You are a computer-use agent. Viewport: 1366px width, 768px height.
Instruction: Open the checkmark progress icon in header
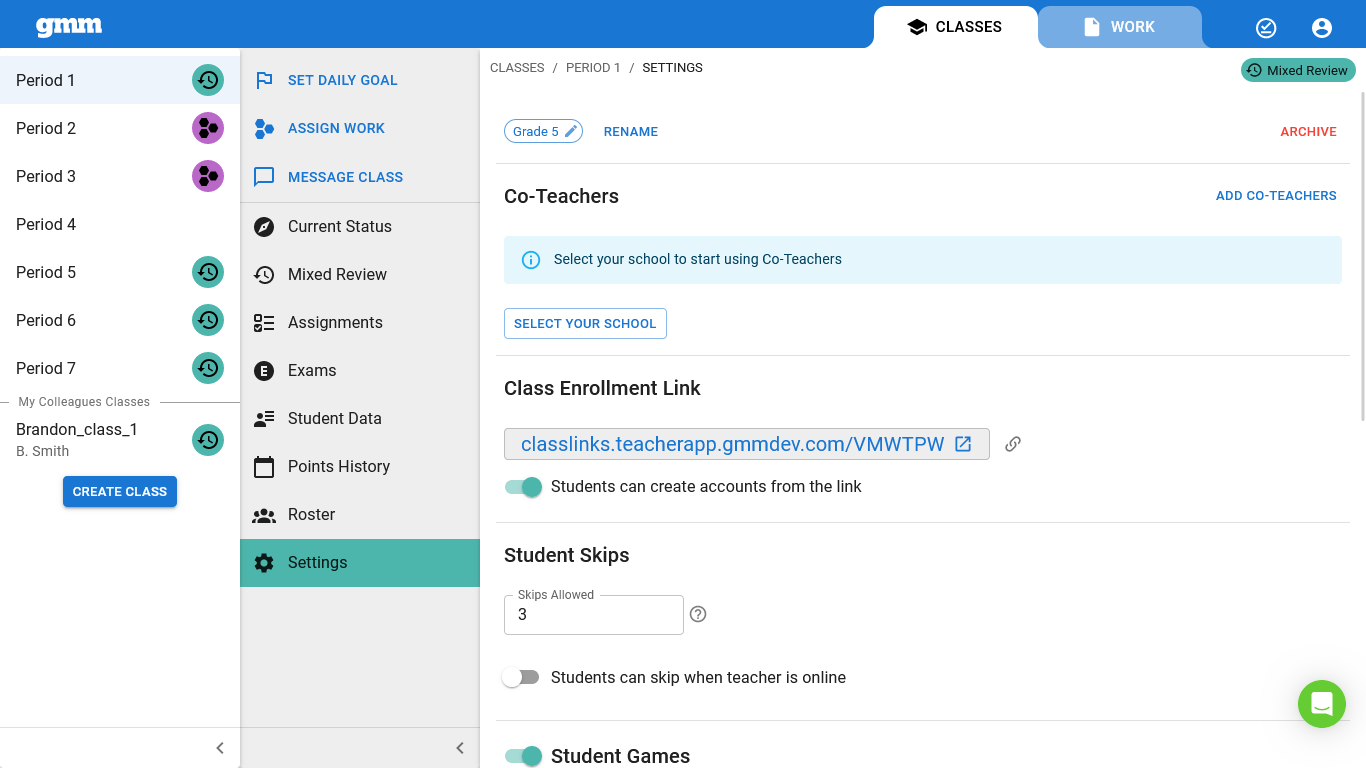pos(1266,28)
